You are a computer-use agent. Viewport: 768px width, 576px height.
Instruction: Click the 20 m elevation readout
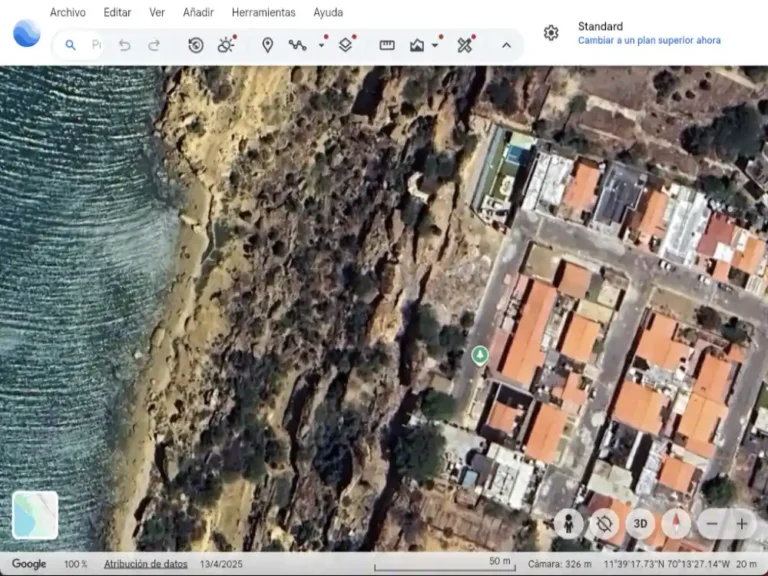click(746, 564)
